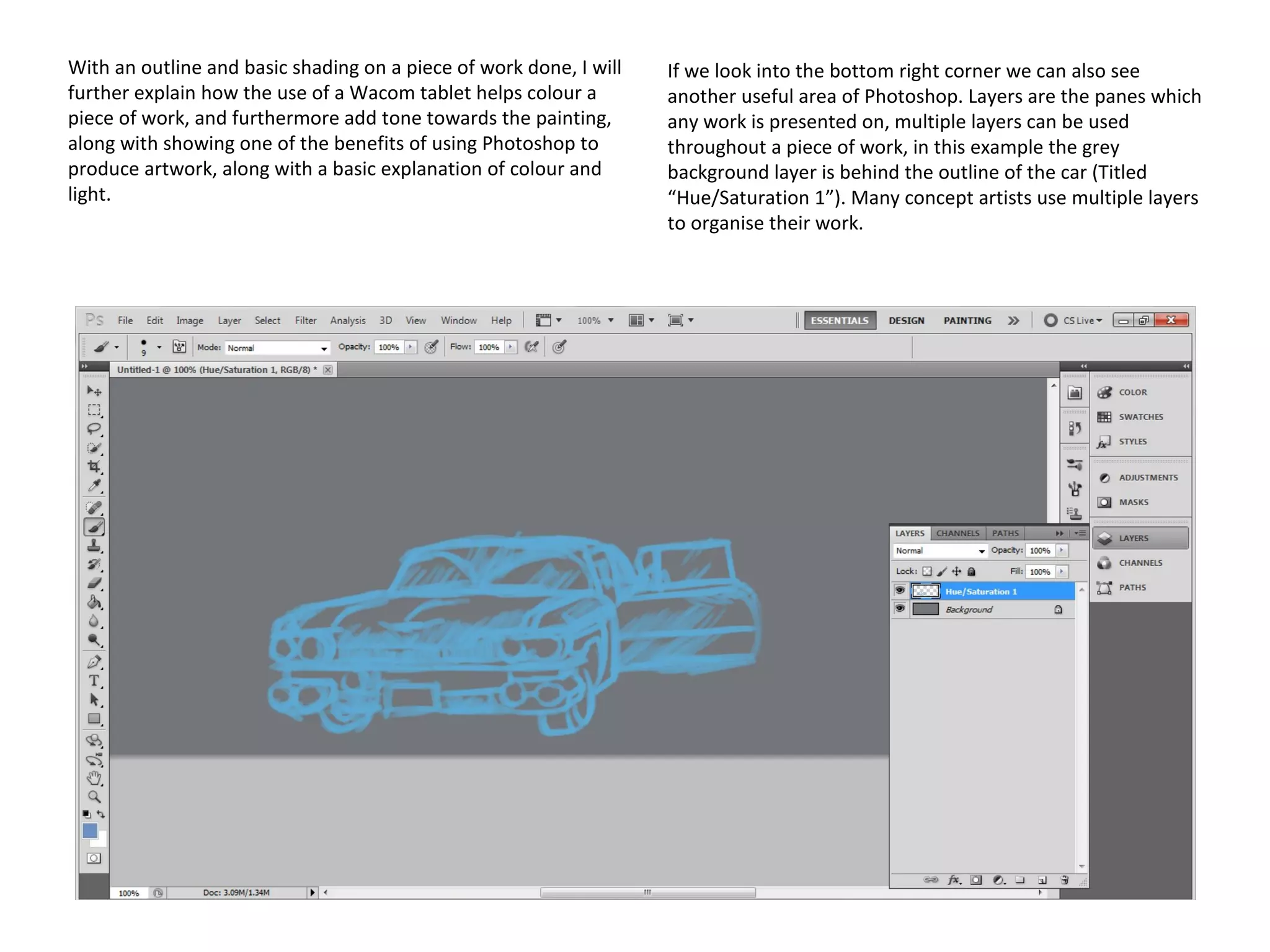Open the Adjustments panel

pyautogui.click(x=1140, y=477)
